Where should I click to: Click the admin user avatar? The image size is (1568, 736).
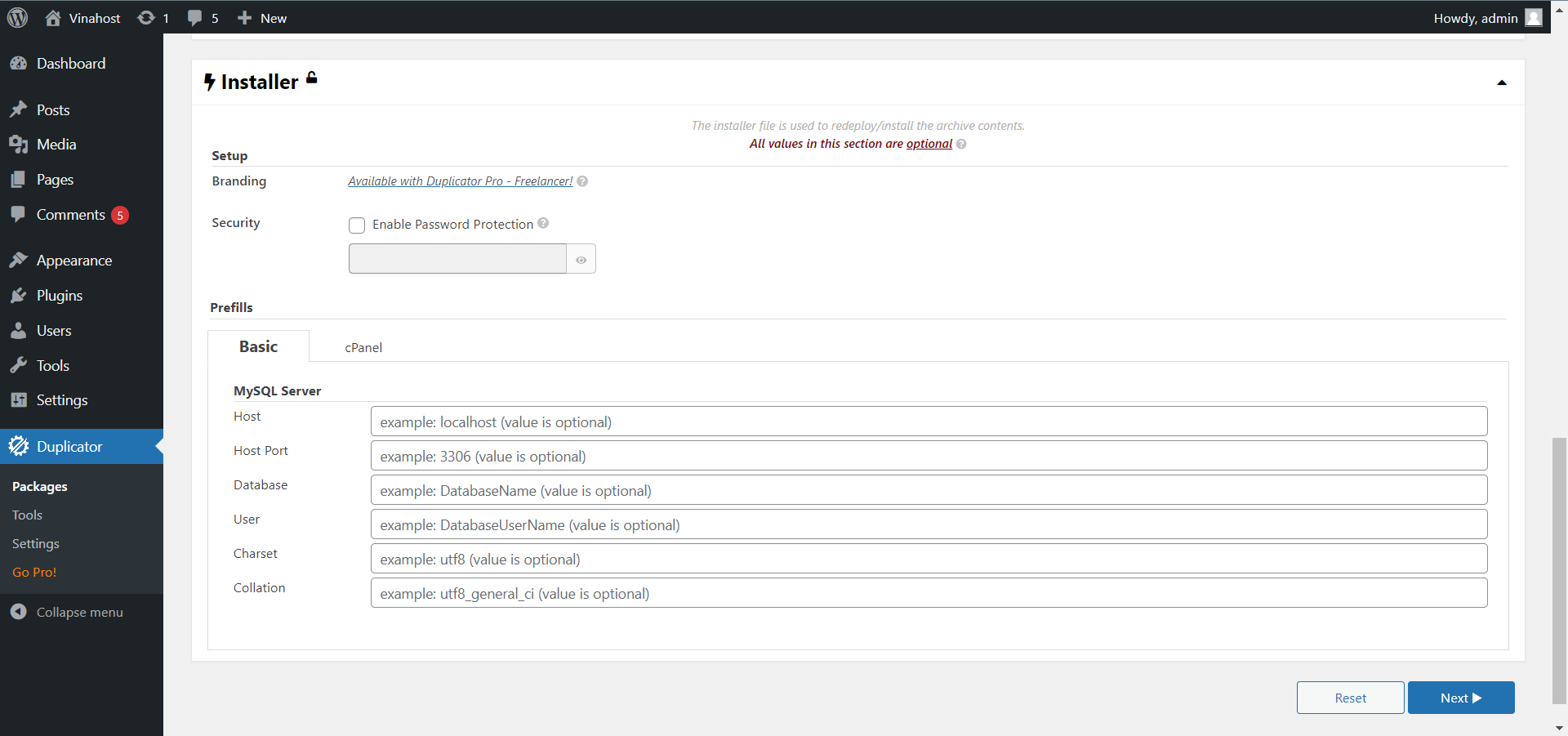(x=1534, y=18)
